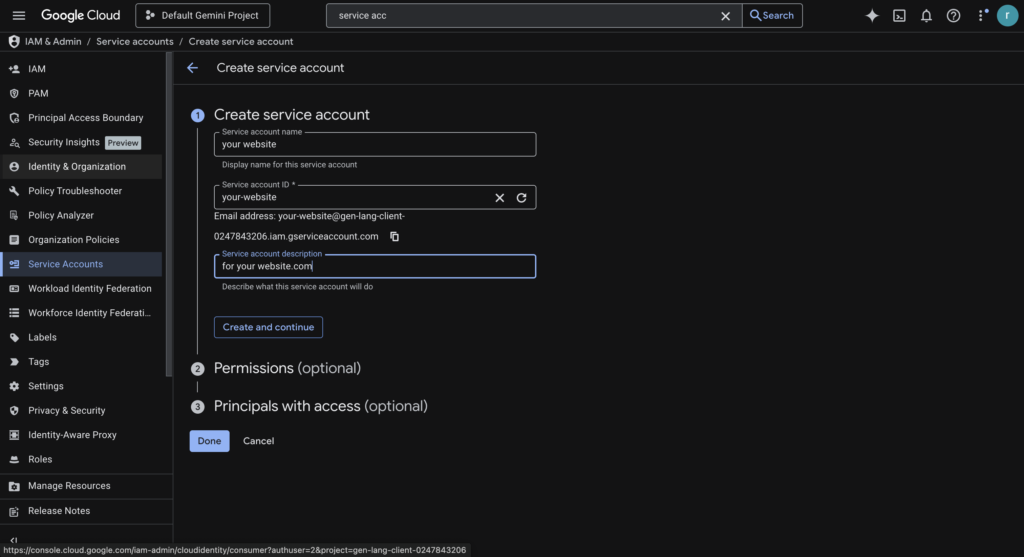Select Roles in the sidebar
The image size is (1024, 557).
click(40, 459)
